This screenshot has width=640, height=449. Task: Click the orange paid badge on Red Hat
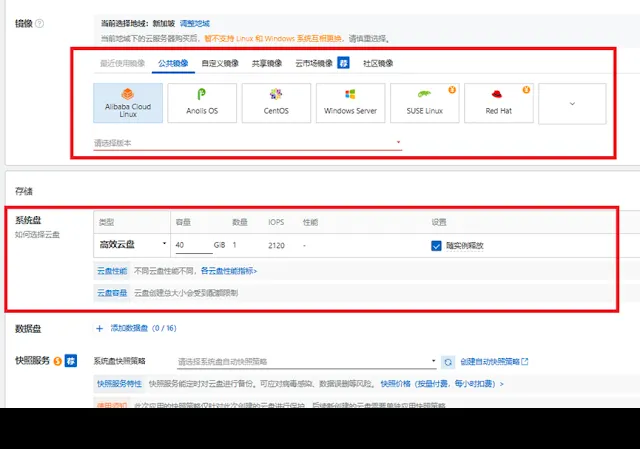coord(526,90)
